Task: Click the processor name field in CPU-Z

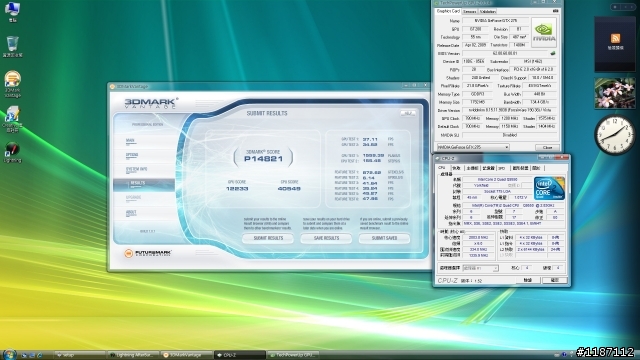Action: 497,180
